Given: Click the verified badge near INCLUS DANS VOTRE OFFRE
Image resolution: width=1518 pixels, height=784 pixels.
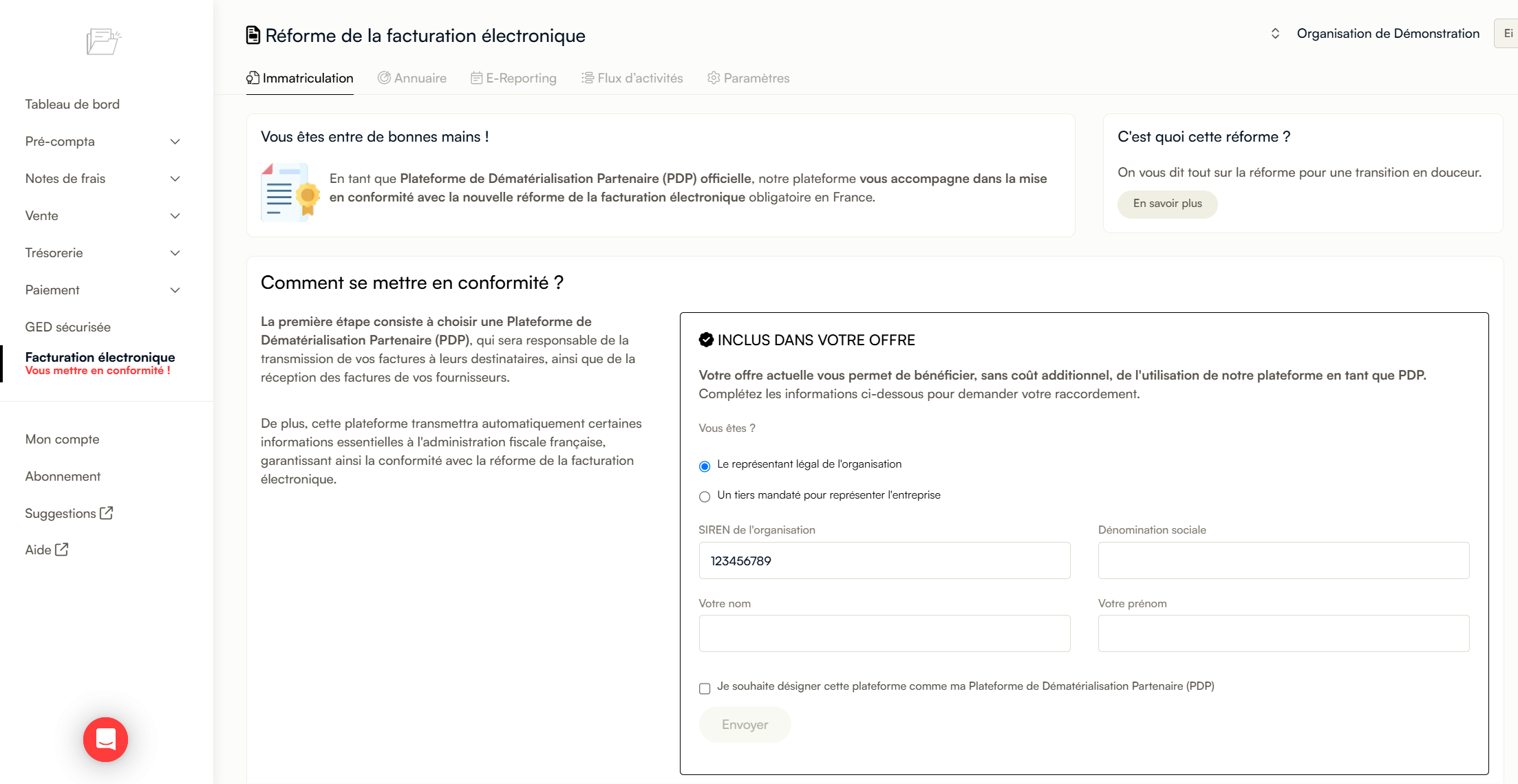Looking at the screenshot, I should [706, 339].
